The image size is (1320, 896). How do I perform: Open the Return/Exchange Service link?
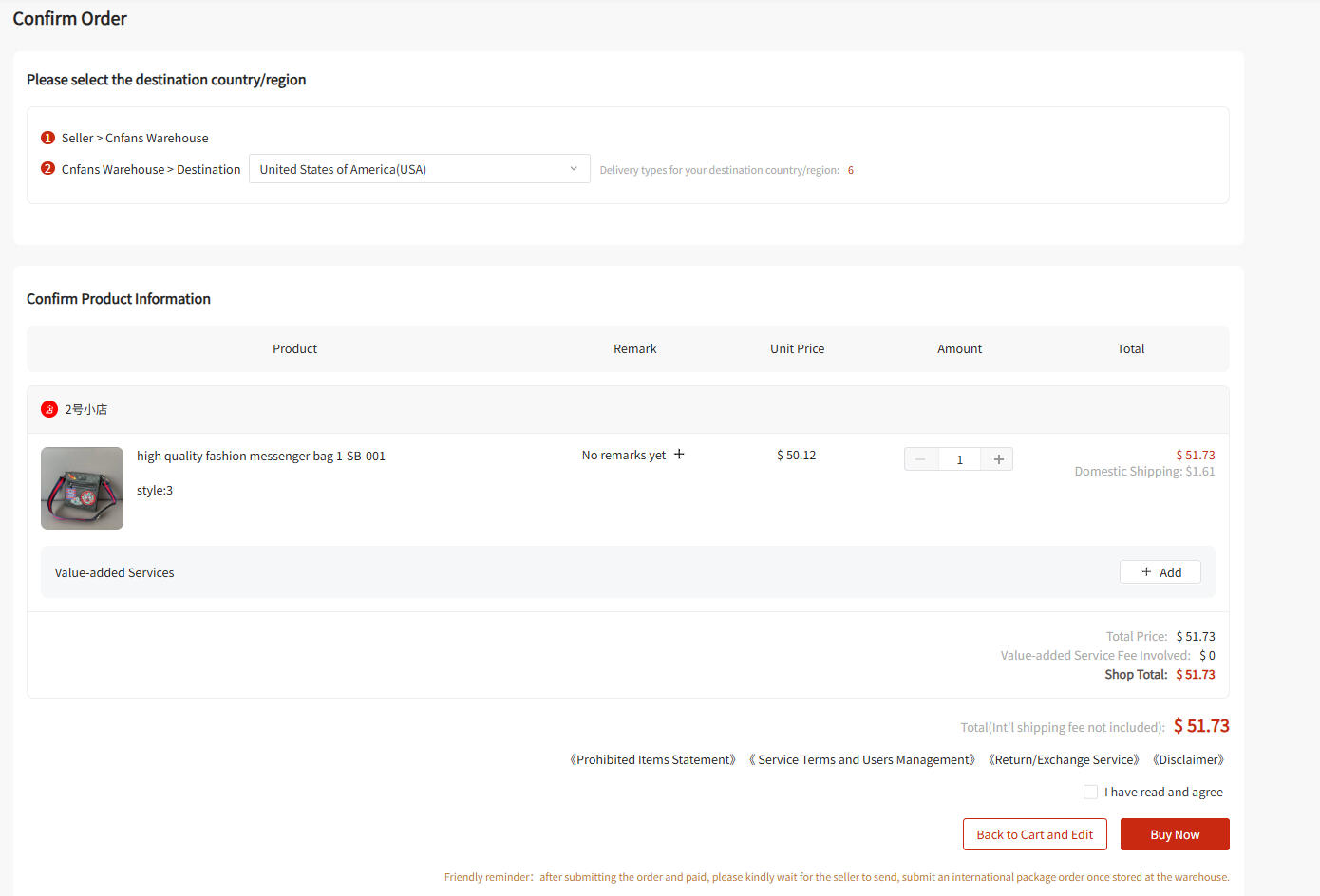pos(1064,759)
